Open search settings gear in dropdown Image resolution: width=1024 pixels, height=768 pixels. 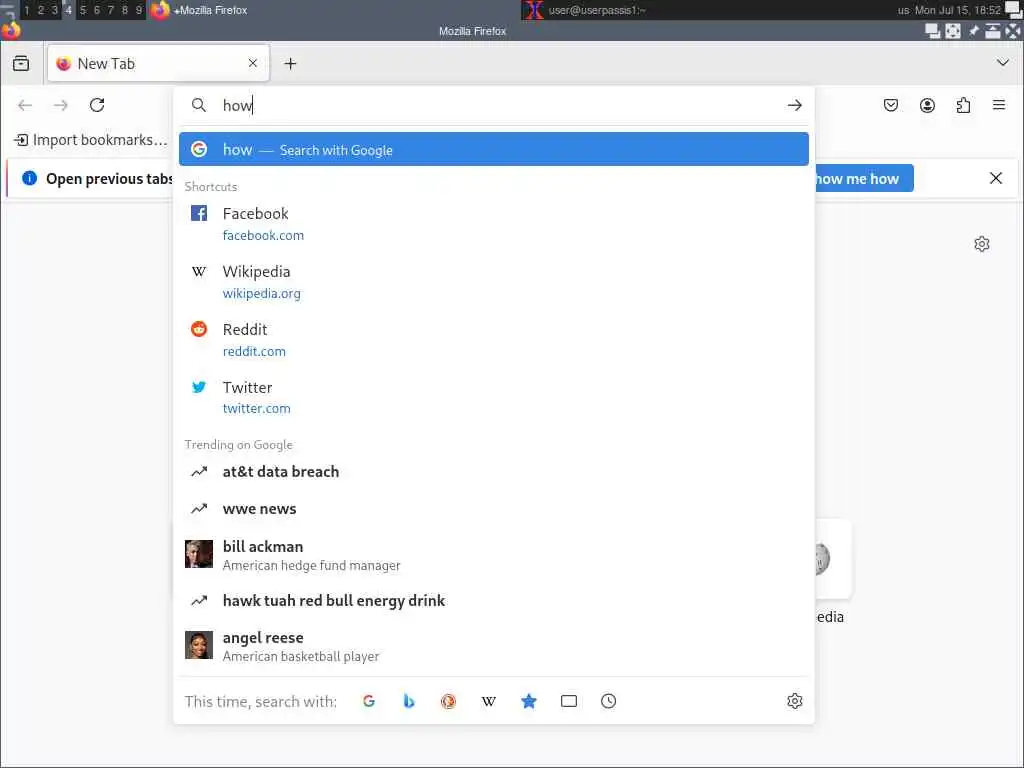794,701
